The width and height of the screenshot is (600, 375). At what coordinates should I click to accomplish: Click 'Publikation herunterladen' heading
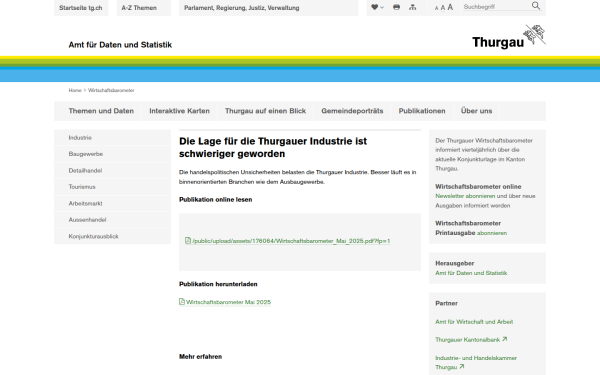coord(218,284)
